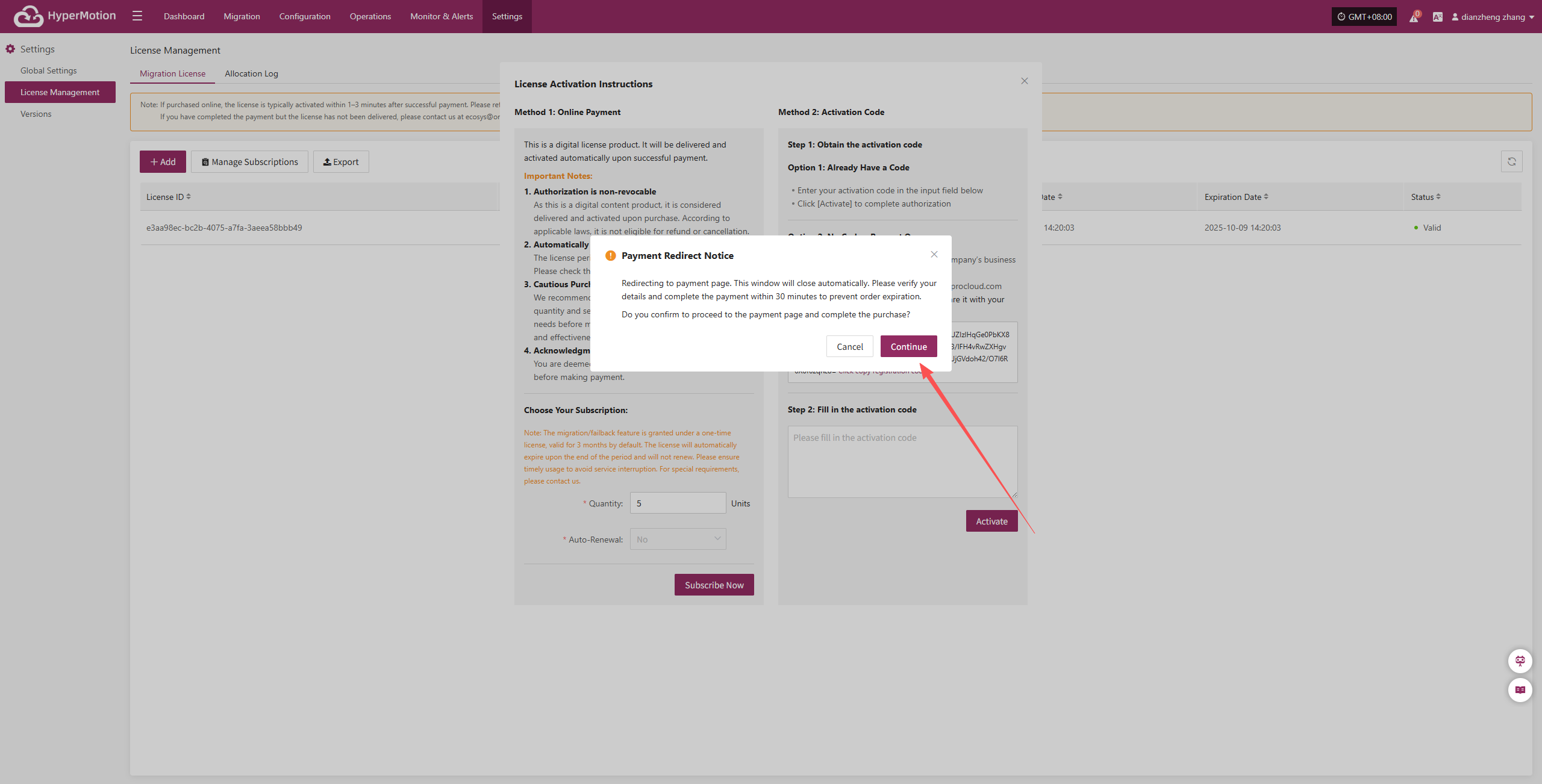Close the Payment Redirect Notice dialog
Viewport: 1542px width, 784px height.
coord(934,255)
